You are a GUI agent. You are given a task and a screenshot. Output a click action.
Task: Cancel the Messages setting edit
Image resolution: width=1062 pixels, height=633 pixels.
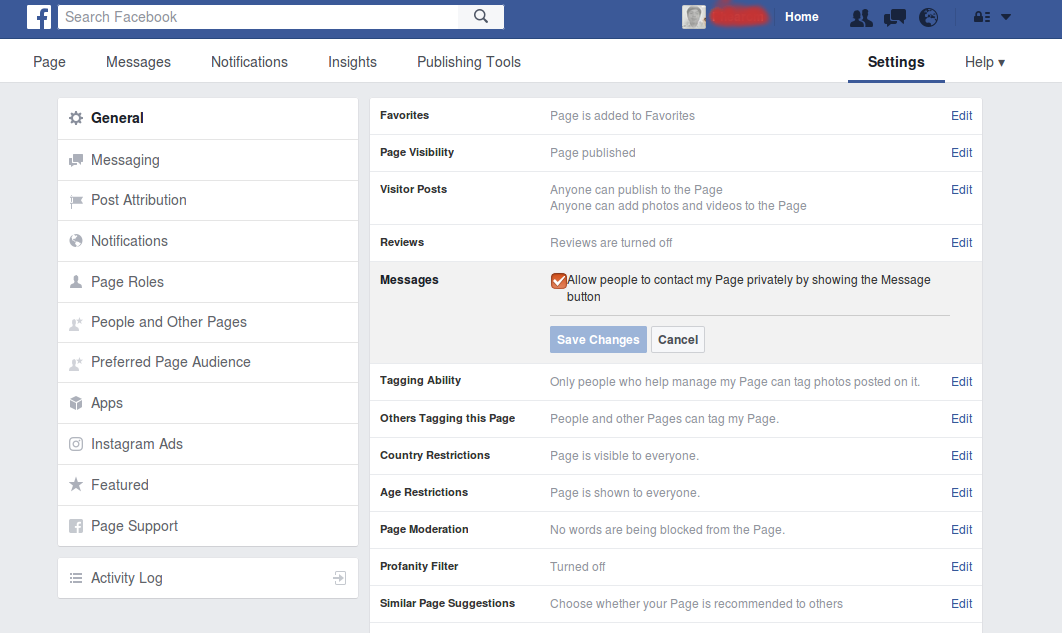tap(678, 340)
